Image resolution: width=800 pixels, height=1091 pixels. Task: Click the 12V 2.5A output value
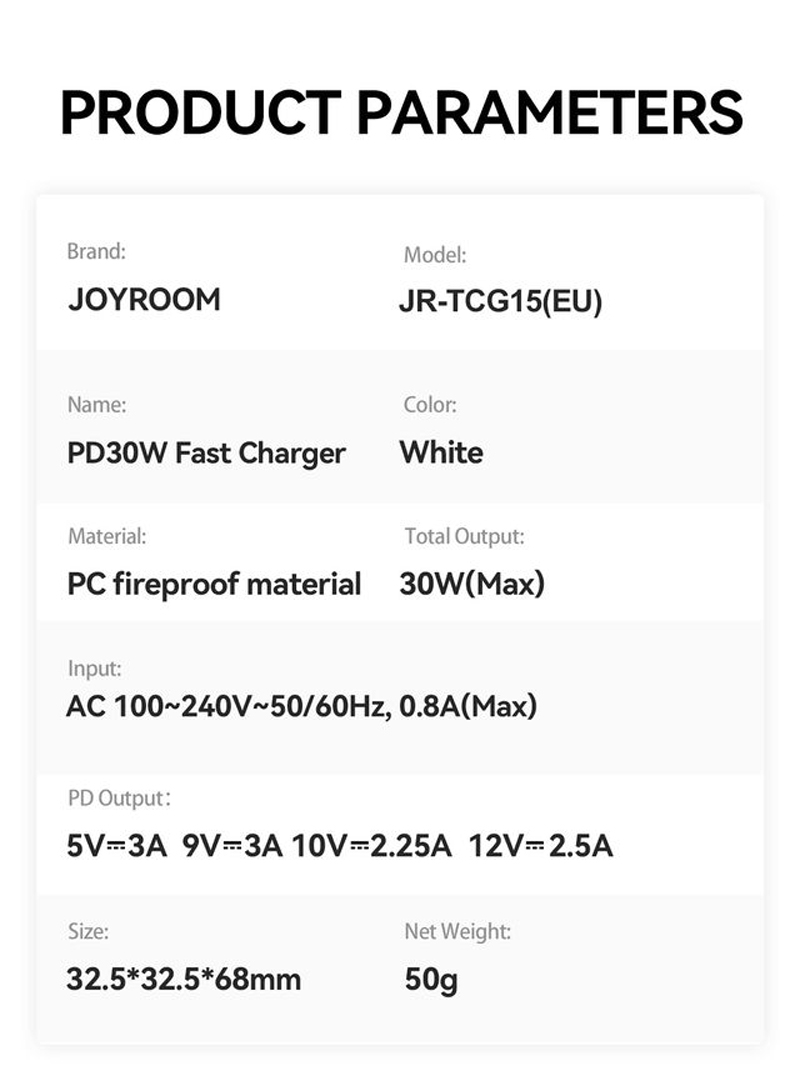click(541, 846)
